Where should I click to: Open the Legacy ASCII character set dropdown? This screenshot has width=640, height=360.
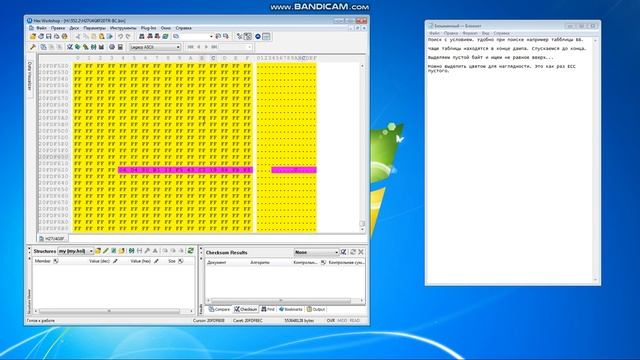155,47
